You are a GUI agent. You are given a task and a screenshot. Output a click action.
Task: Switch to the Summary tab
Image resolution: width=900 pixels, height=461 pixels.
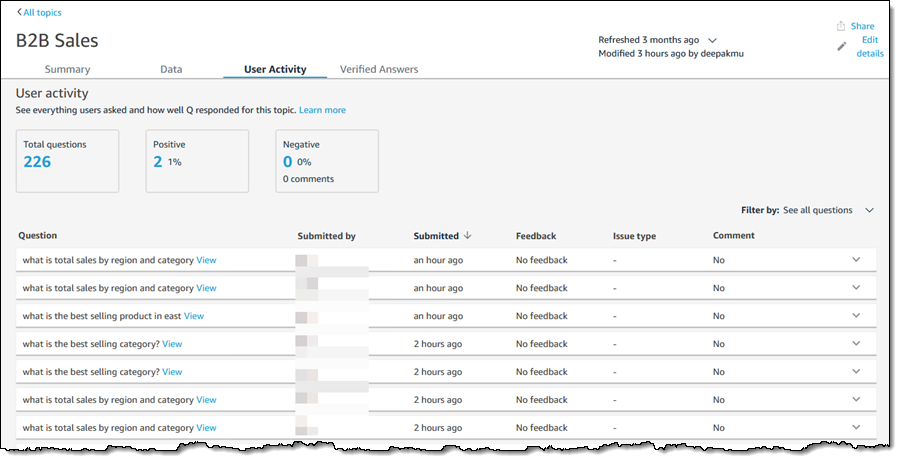click(x=67, y=69)
